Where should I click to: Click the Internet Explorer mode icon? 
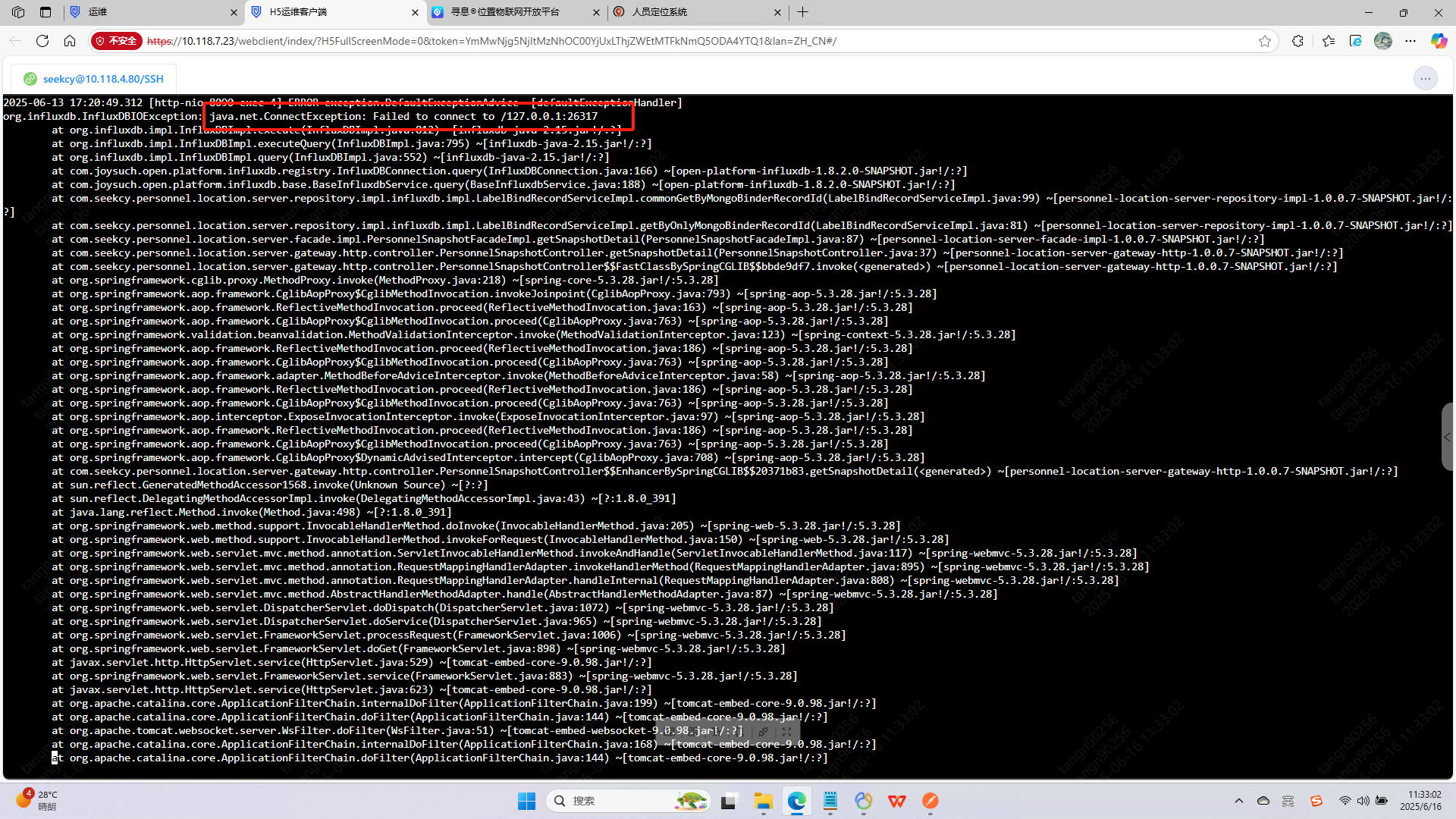tap(1356, 41)
